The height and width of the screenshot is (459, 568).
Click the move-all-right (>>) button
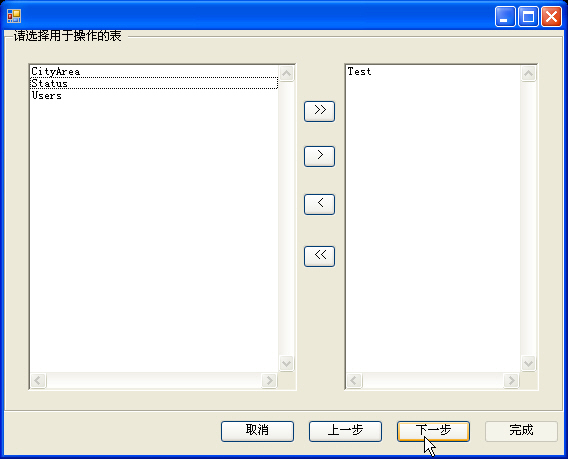click(319, 111)
